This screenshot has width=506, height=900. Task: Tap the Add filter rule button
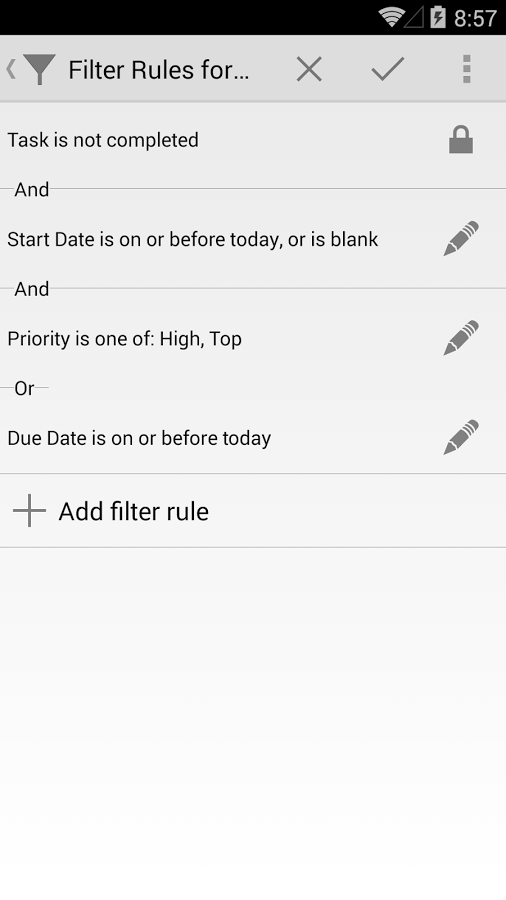(x=253, y=511)
